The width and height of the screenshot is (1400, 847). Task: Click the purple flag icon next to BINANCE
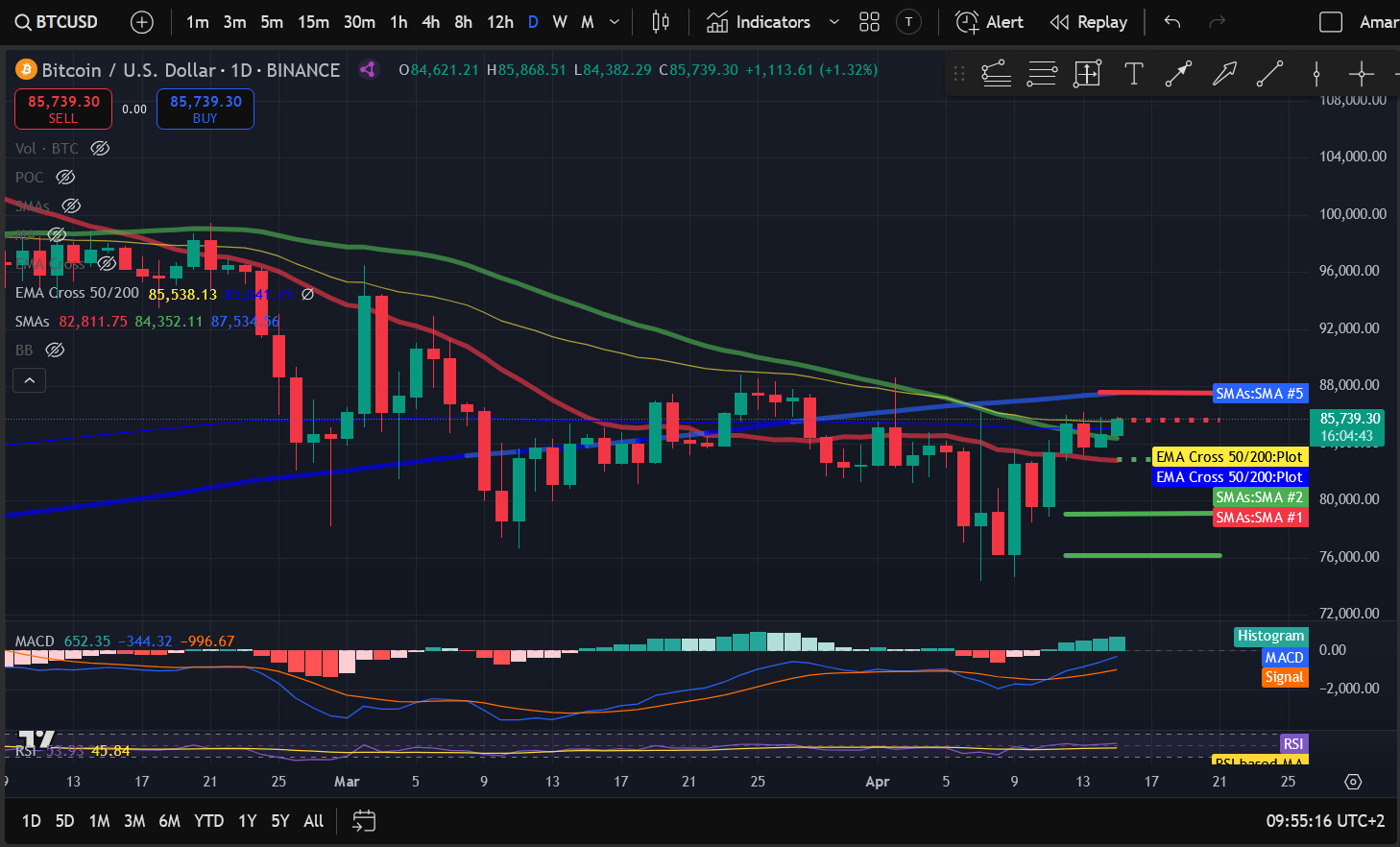pos(367,69)
